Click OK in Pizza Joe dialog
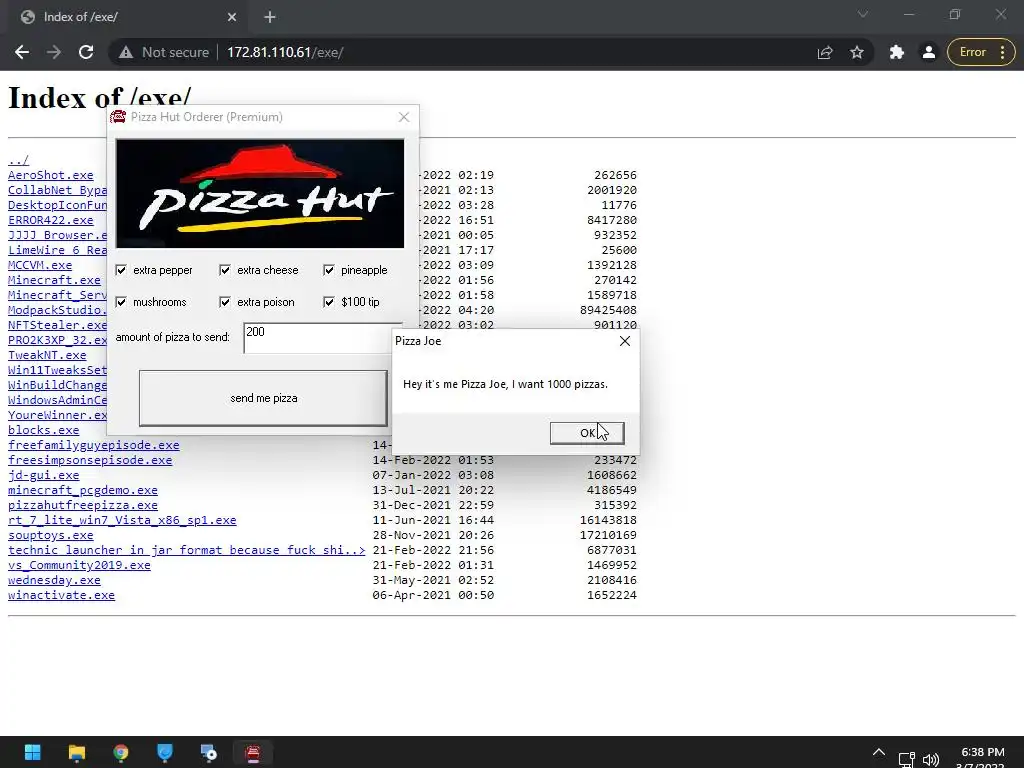The width and height of the screenshot is (1024, 768). point(587,433)
